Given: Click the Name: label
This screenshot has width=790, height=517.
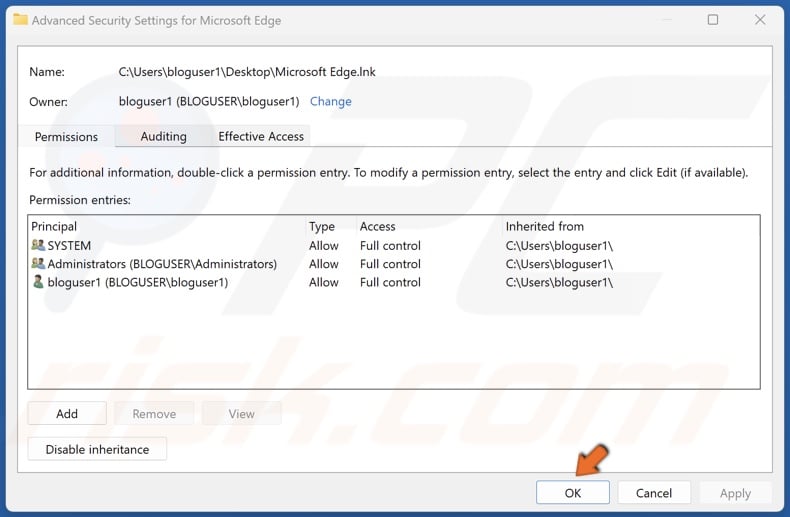Looking at the screenshot, I should (47, 72).
